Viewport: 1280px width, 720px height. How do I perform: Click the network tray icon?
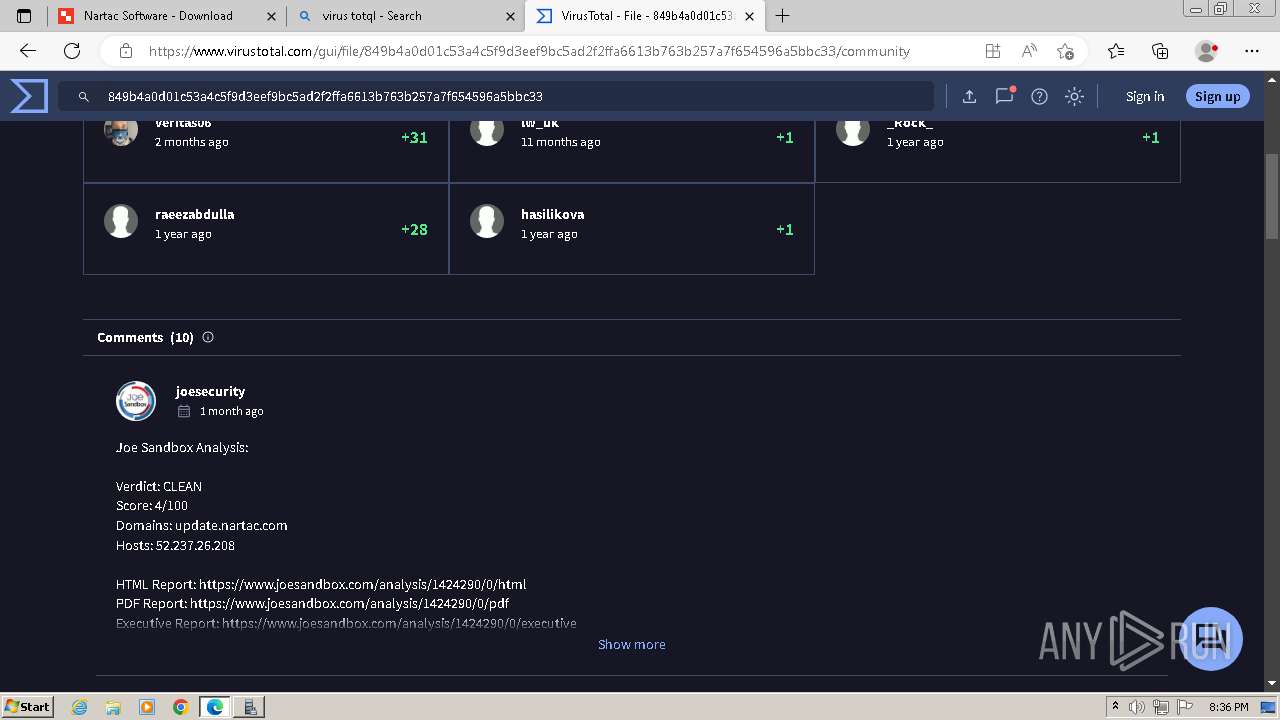pos(1161,707)
